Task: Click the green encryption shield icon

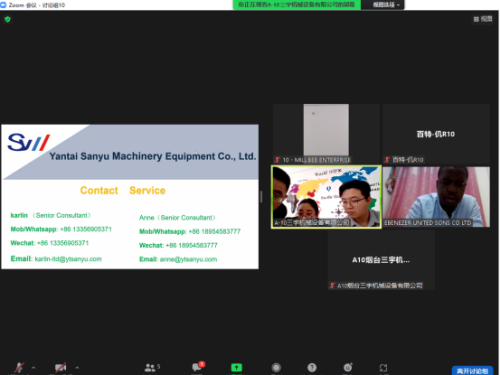Action: tap(8, 19)
